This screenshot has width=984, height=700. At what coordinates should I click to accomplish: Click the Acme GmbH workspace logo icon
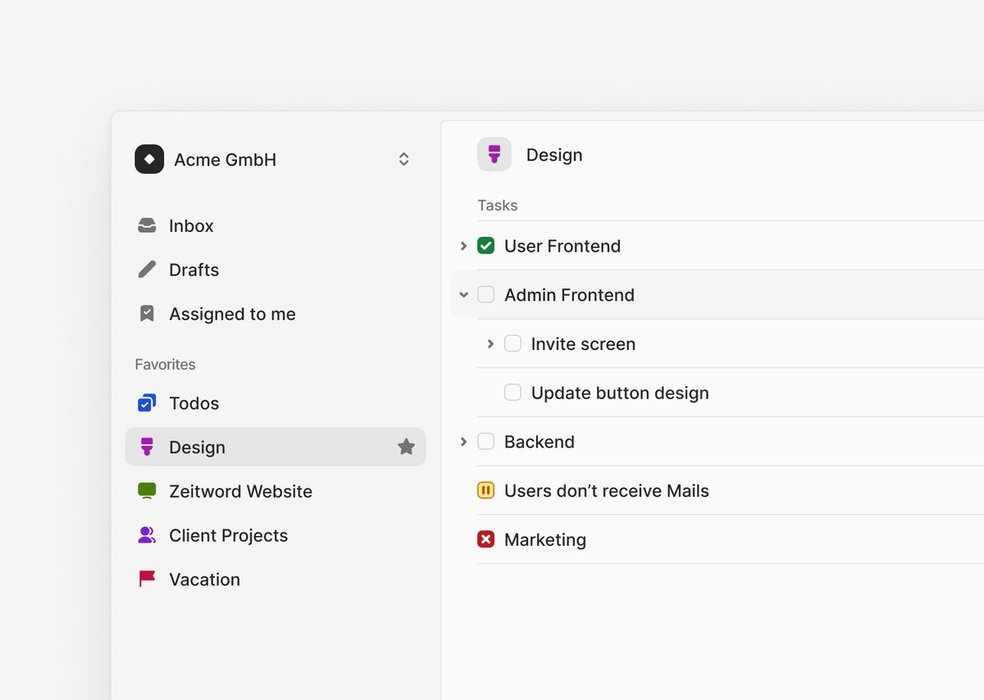pyautogui.click(x=149, y=159)
